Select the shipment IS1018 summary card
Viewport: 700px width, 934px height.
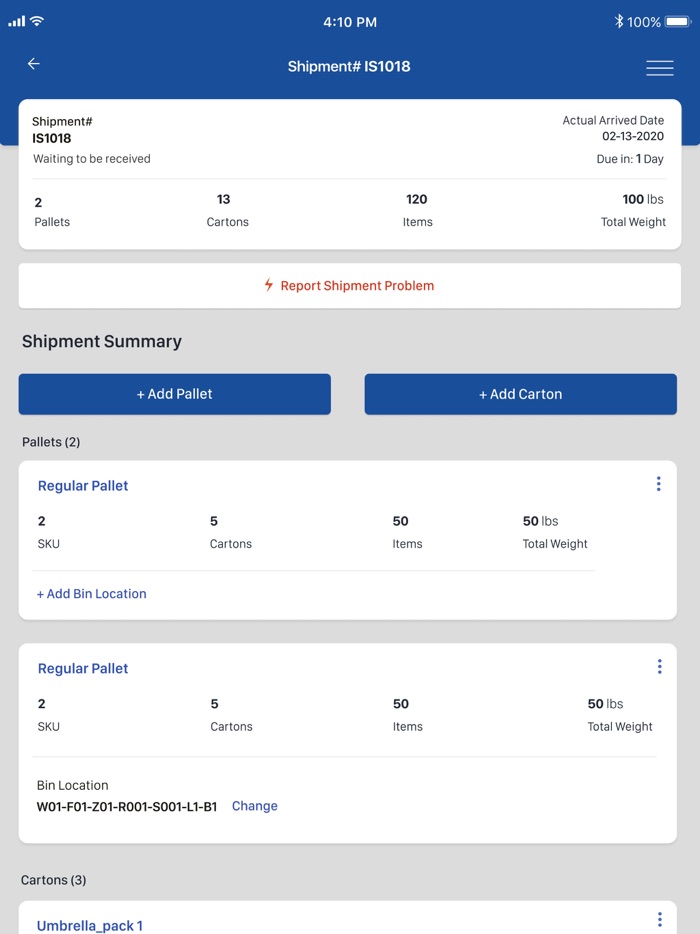[349, 173]
